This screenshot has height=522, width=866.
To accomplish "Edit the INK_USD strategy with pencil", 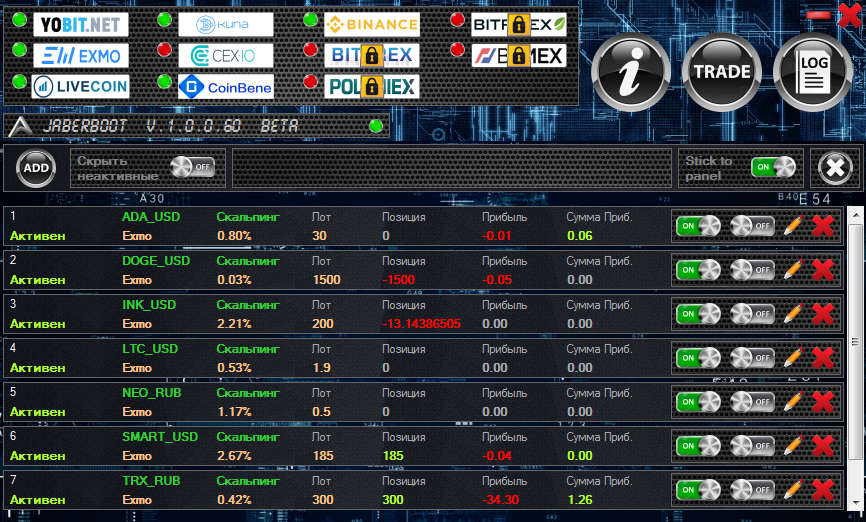I will tap(793, 314).
